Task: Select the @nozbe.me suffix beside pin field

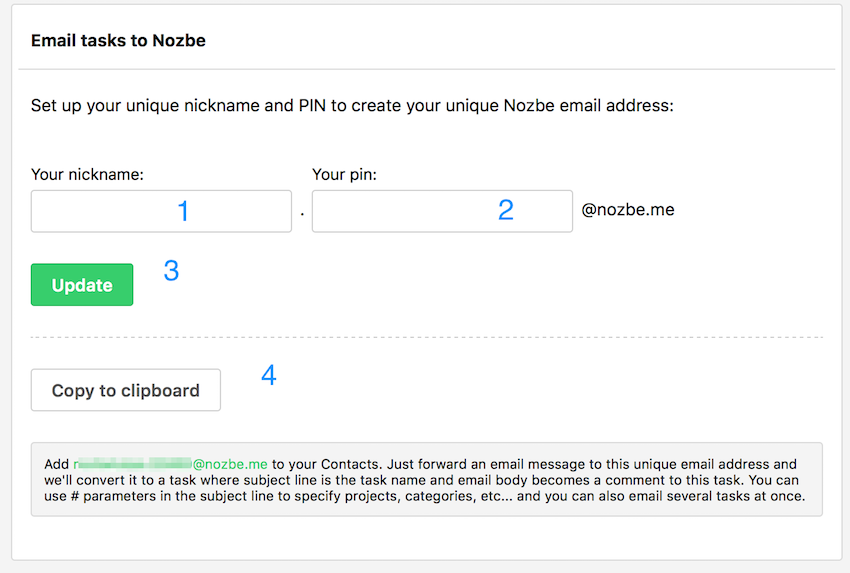Action: 628,210
